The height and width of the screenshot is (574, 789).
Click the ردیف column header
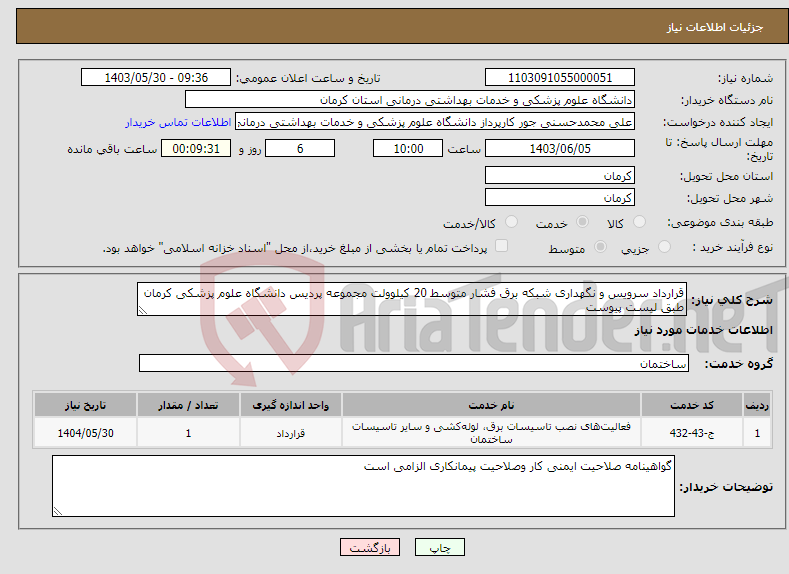(757, 405)
